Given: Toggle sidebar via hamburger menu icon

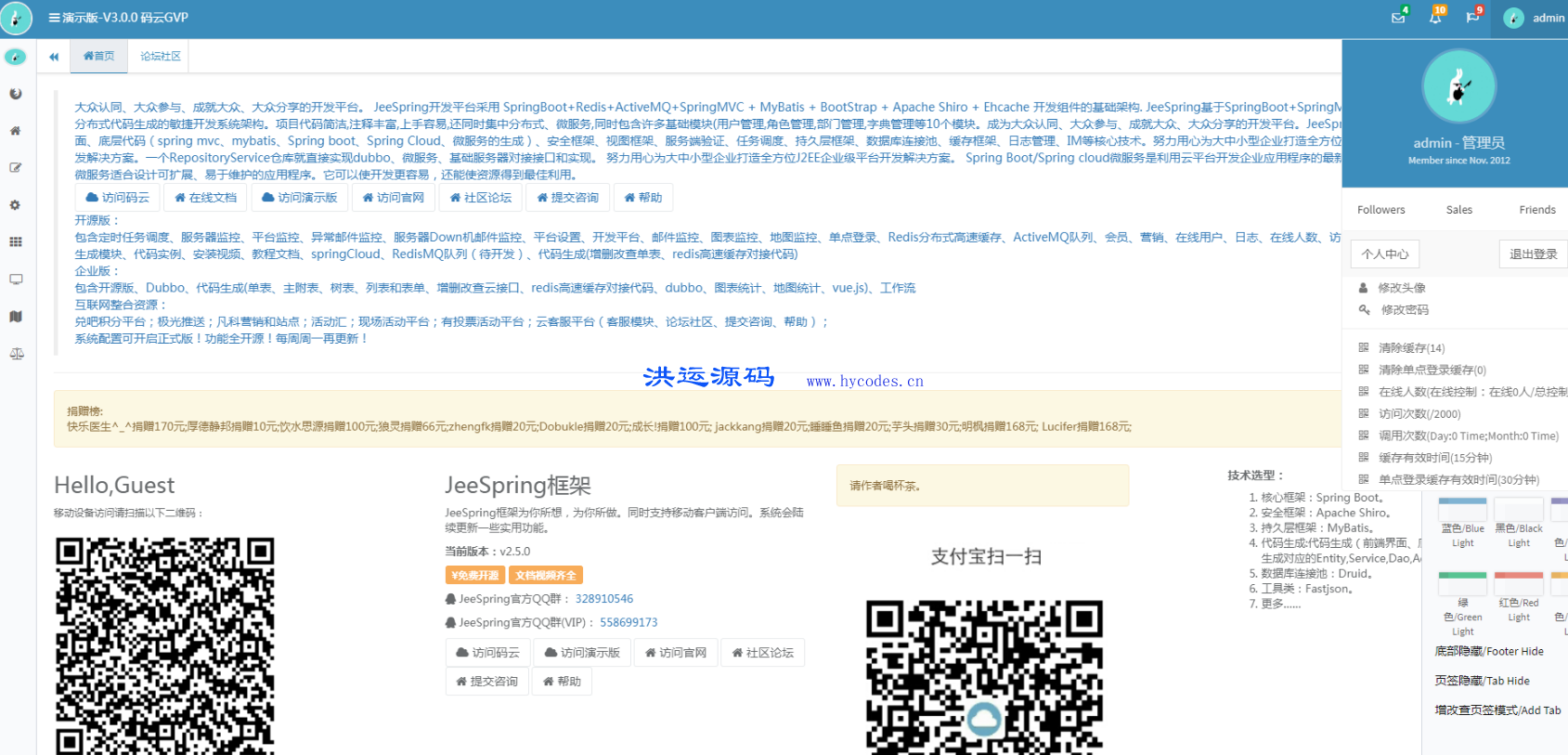Looking at the screenshot, I should (54, 18).
